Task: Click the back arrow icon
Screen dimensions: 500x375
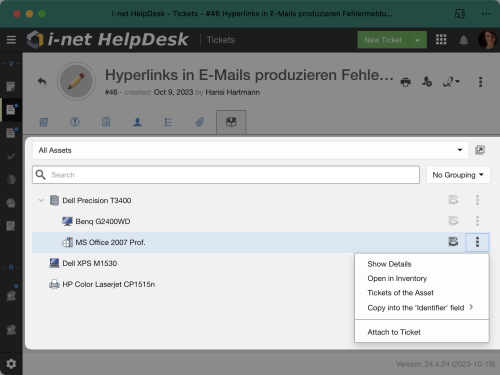Action: 42,82
